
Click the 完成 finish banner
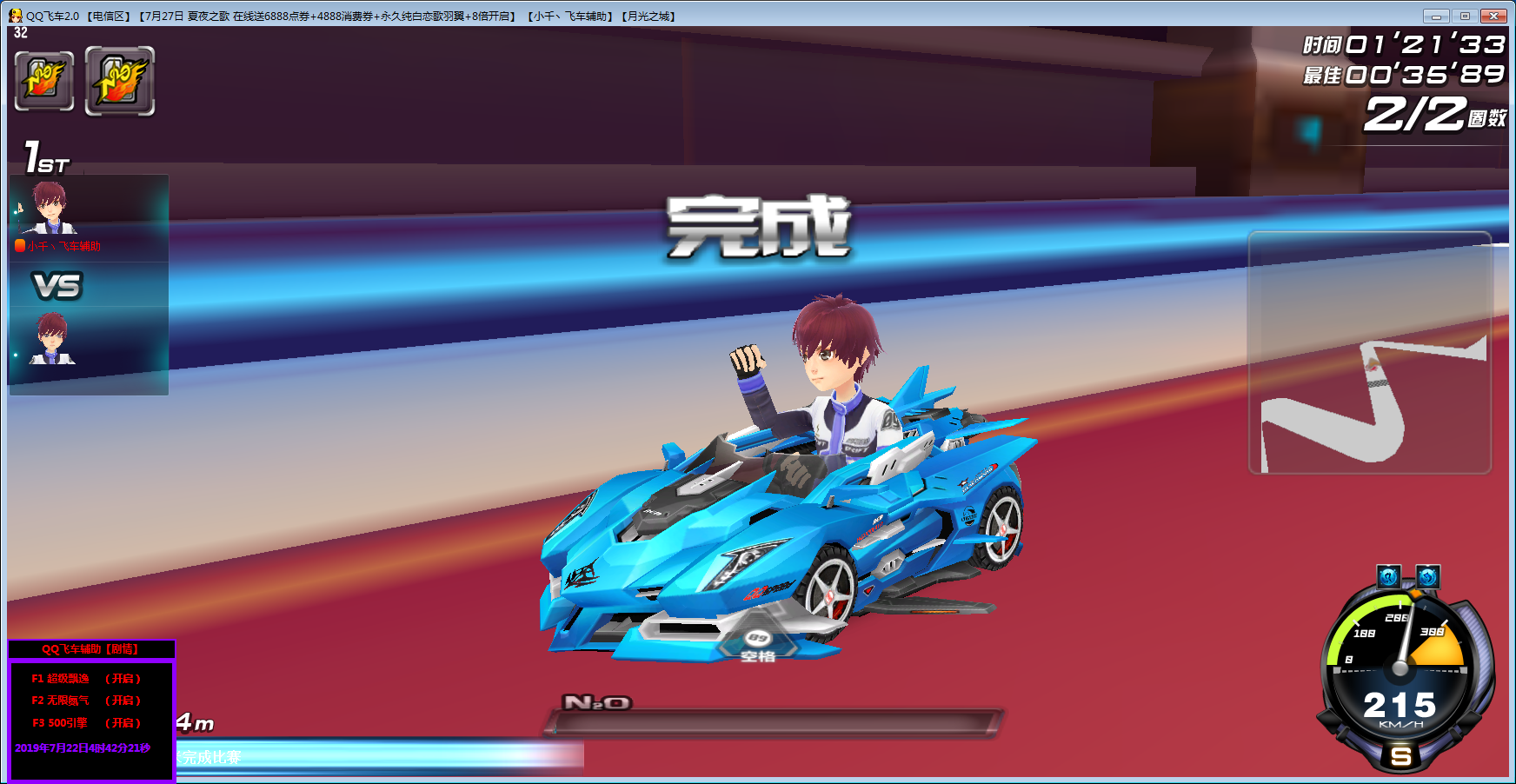pos(759,227)
